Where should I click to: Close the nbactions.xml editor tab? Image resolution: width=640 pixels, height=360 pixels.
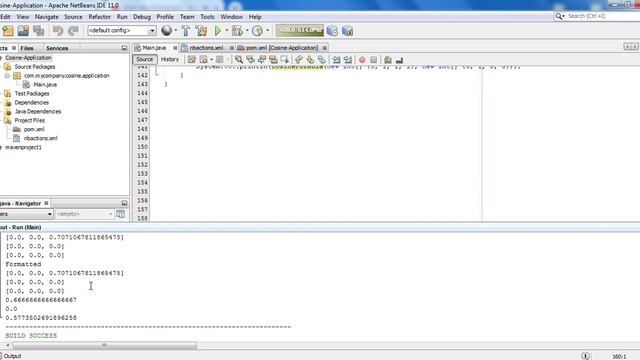point(232,48)
